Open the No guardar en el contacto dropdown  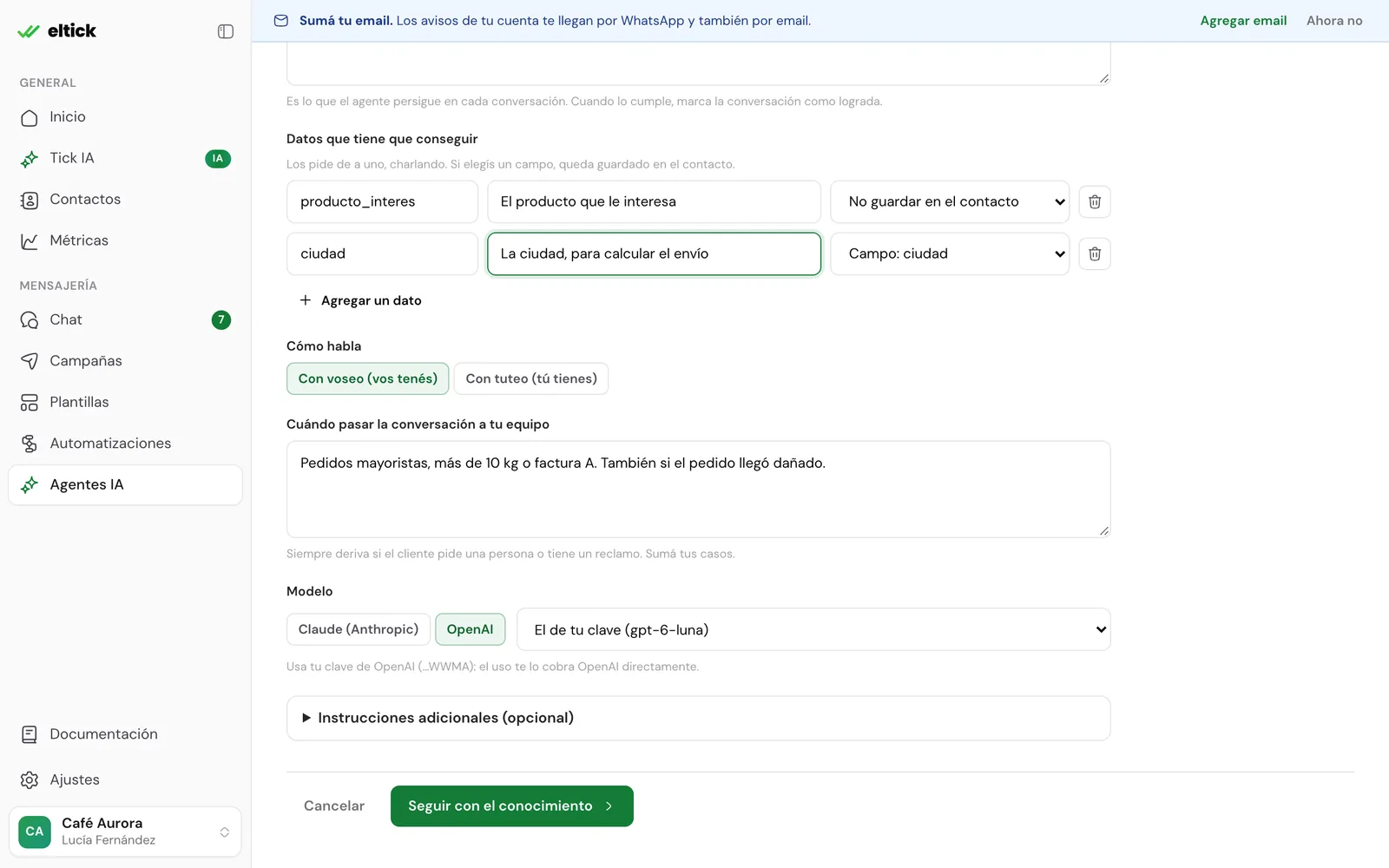coord(950,201)
